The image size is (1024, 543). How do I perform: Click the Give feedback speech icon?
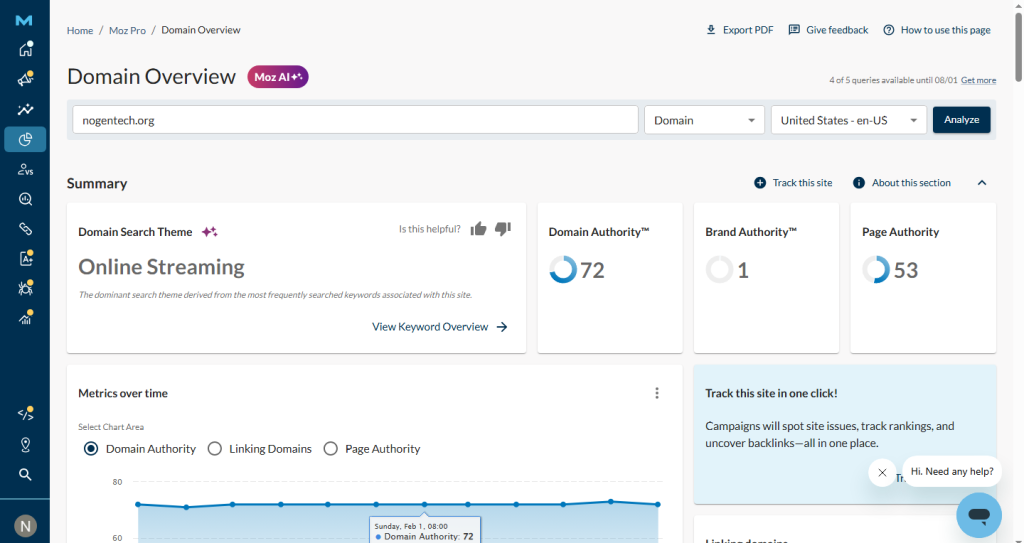click(x=794, y=30)
